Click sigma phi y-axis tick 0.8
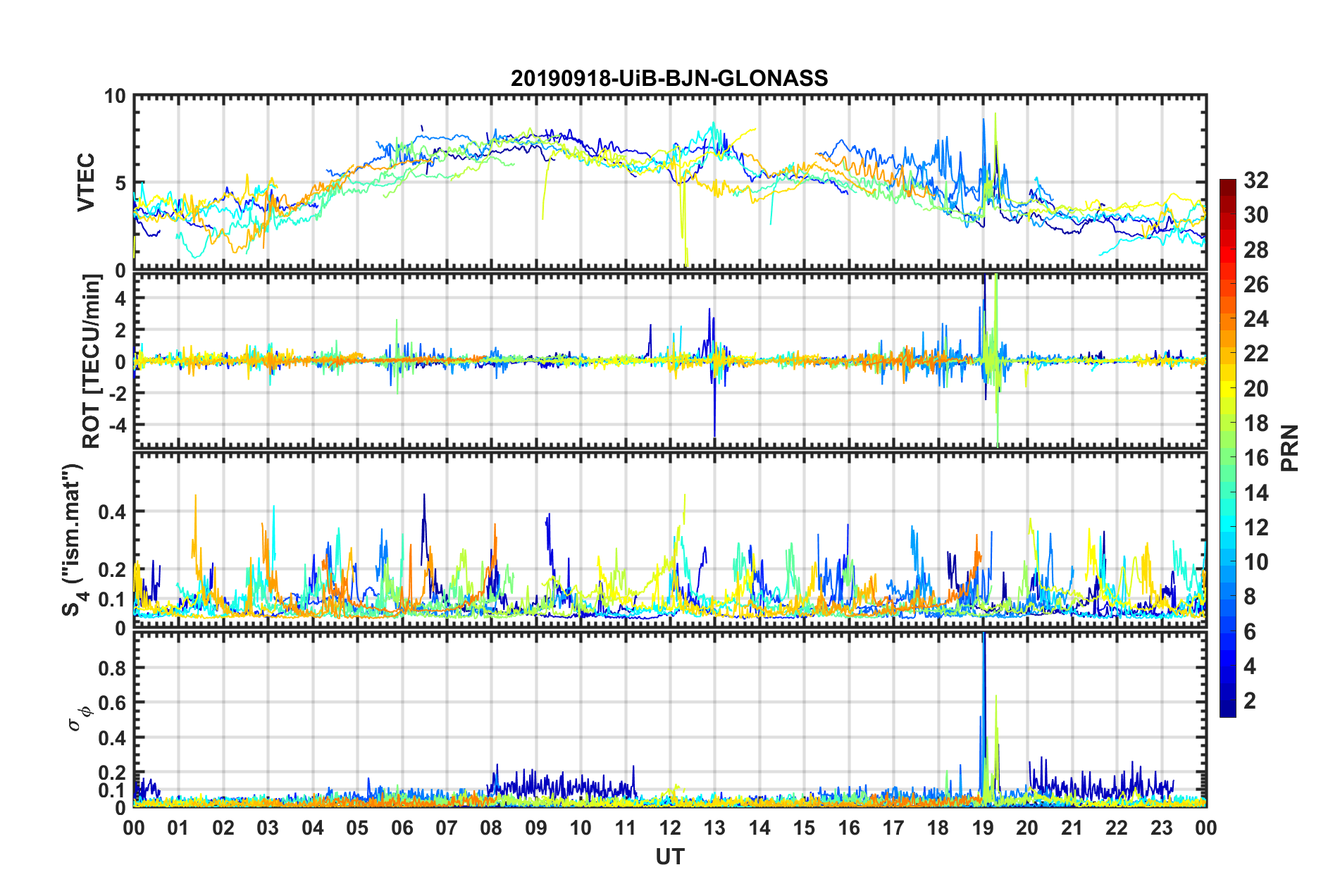Image resolution: width=1340 pixels, height=896 pixels. pyautogui.click(x=113, y=668)
